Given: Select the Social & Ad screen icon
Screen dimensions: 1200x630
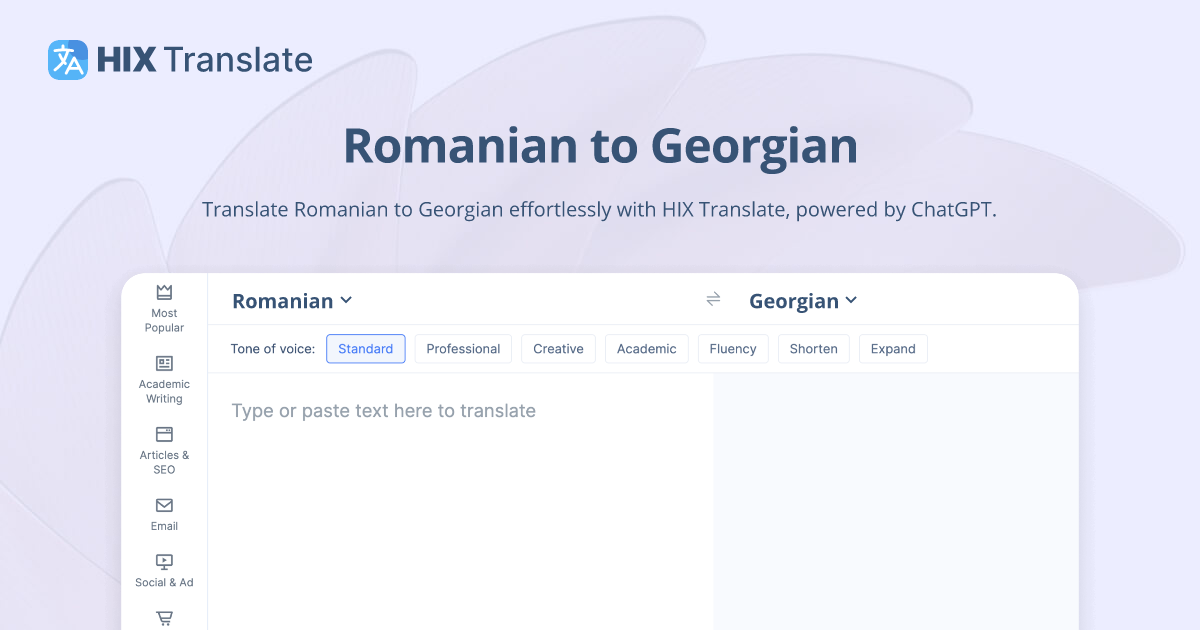Looking at the screenshot, I should [163, 563].
